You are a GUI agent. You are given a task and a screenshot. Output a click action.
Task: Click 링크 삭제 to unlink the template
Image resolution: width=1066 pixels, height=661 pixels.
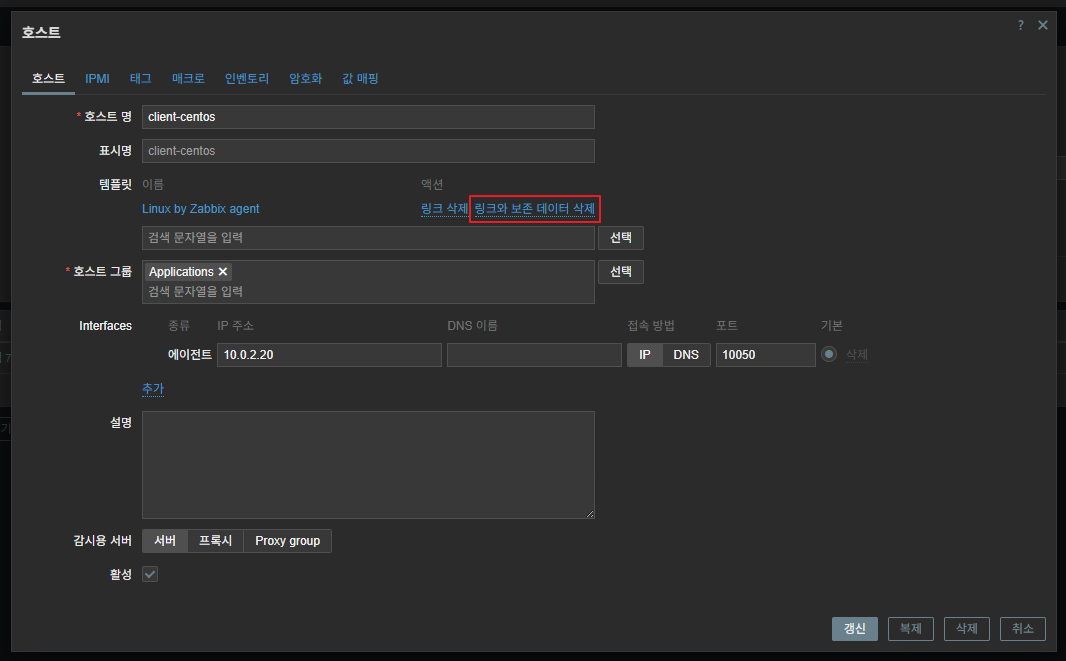tap(445, 209)
